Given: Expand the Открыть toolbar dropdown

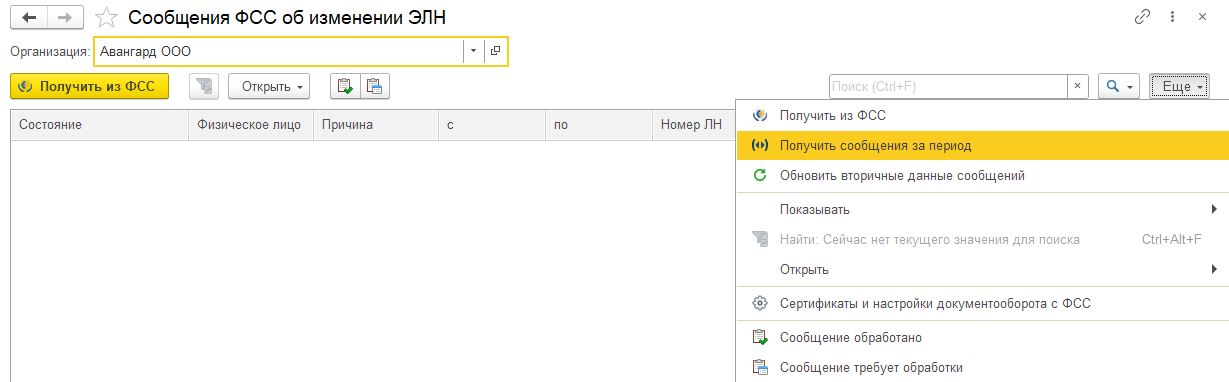Looking at the screenshot, I should [x=269, y=87].
